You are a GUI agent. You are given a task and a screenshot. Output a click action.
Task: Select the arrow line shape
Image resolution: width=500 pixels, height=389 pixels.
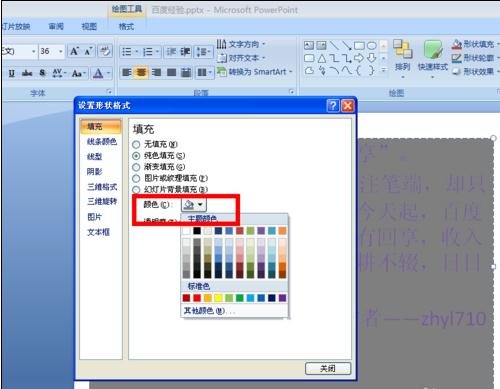(347, 45)
